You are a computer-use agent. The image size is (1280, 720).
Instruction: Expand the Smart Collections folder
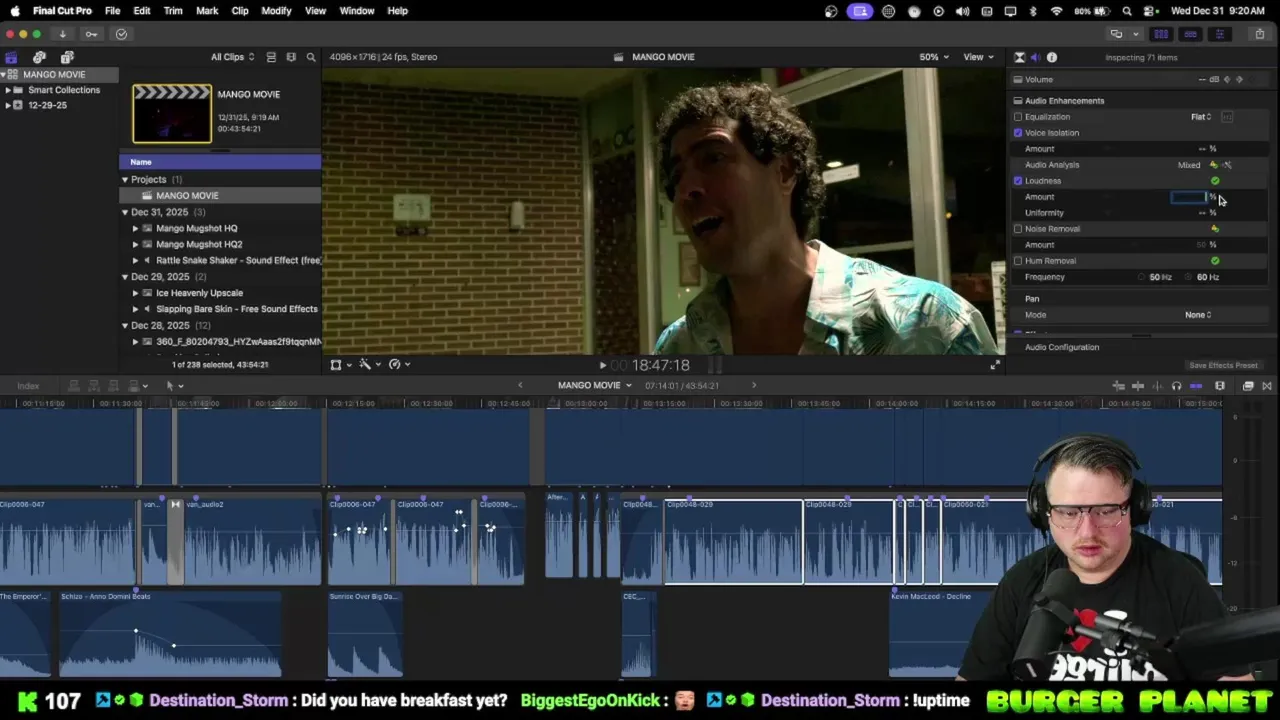tap(8, 90)
